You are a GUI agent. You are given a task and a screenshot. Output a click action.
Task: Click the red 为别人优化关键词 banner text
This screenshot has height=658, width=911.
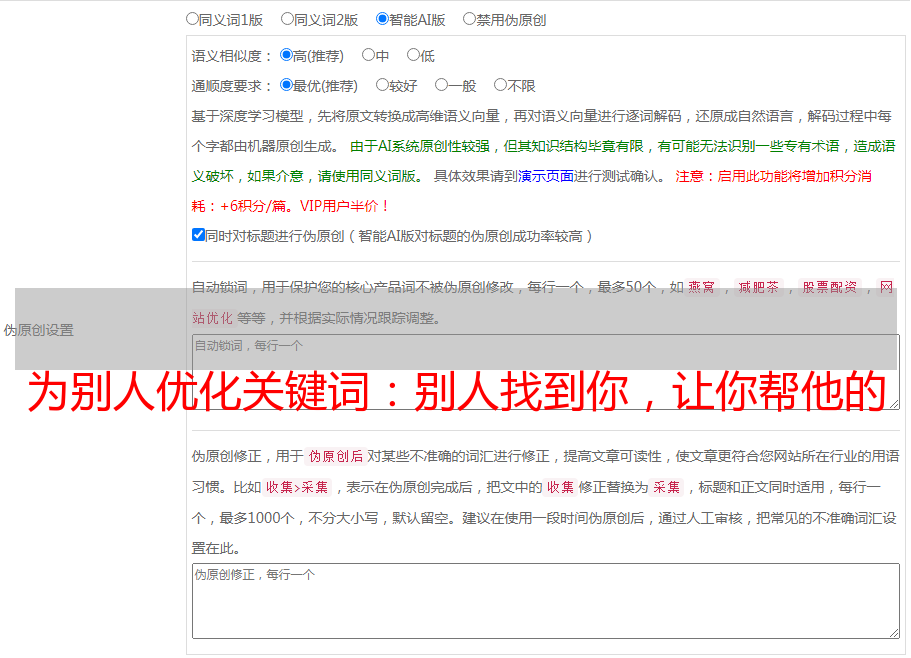click(x=456, y=393)
